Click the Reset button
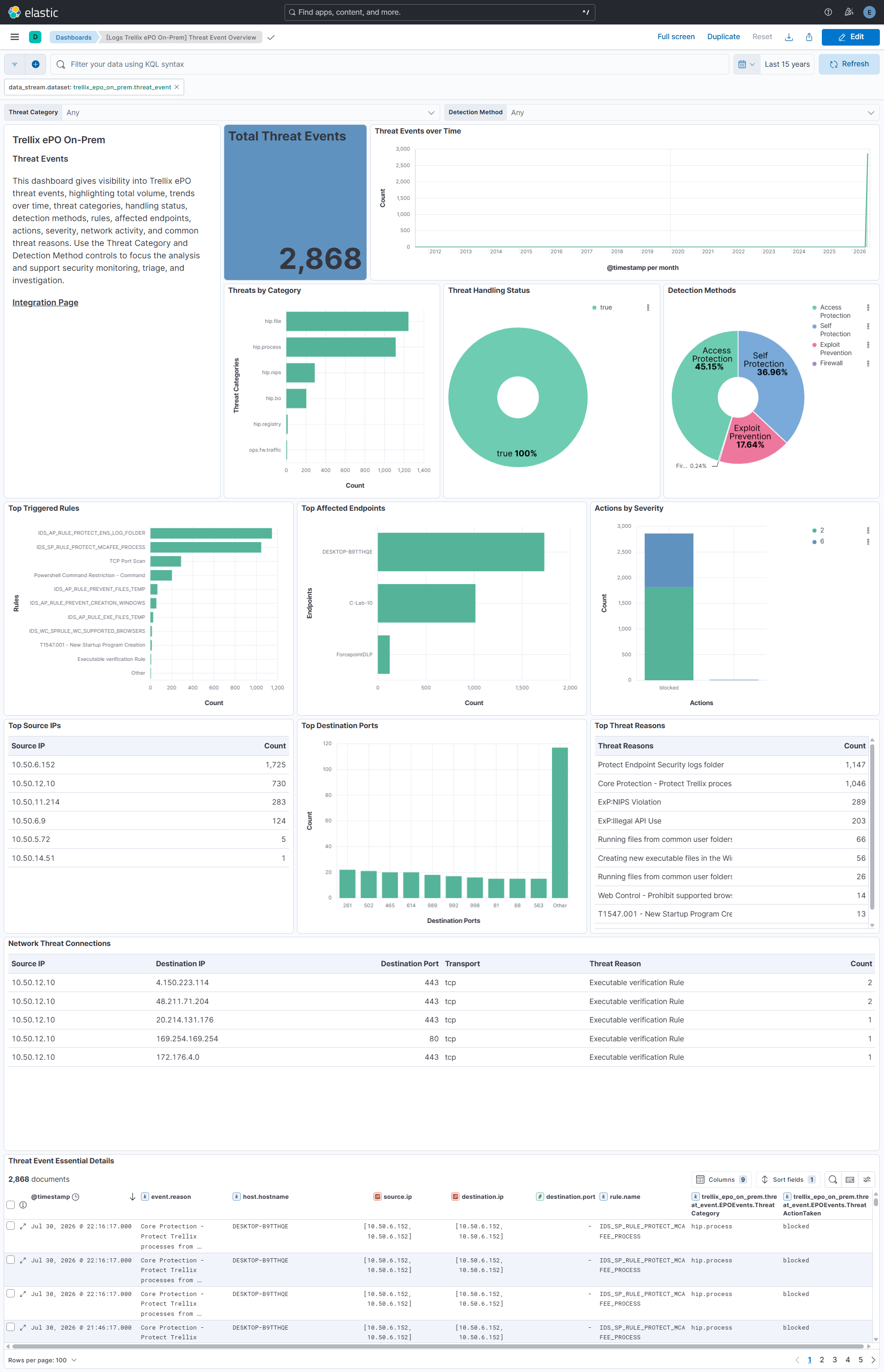The width and height of the screenshot is (884, 1372). (762, 37)
